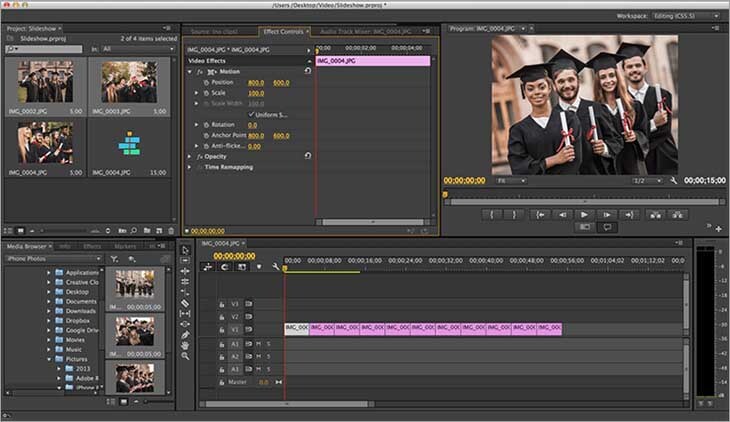Click the Find magnifier in Project panel

(134, 231)
